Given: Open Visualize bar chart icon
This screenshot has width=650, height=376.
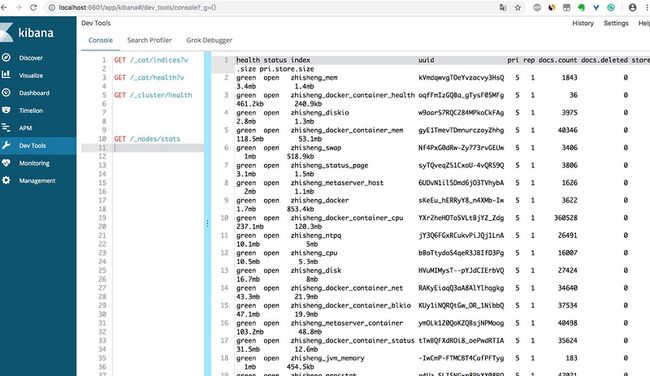Looking at the screenshot, I should point(6,75).
